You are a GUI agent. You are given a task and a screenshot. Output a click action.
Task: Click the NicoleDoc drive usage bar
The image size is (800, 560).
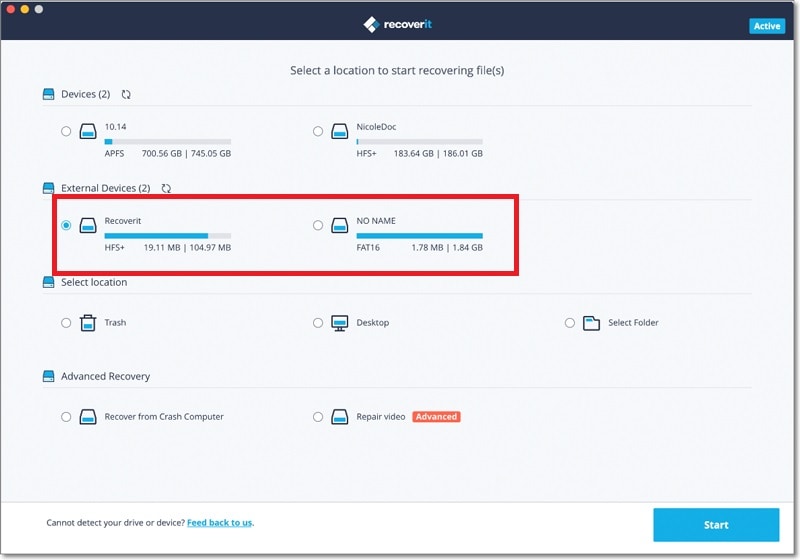pos(419,142)
